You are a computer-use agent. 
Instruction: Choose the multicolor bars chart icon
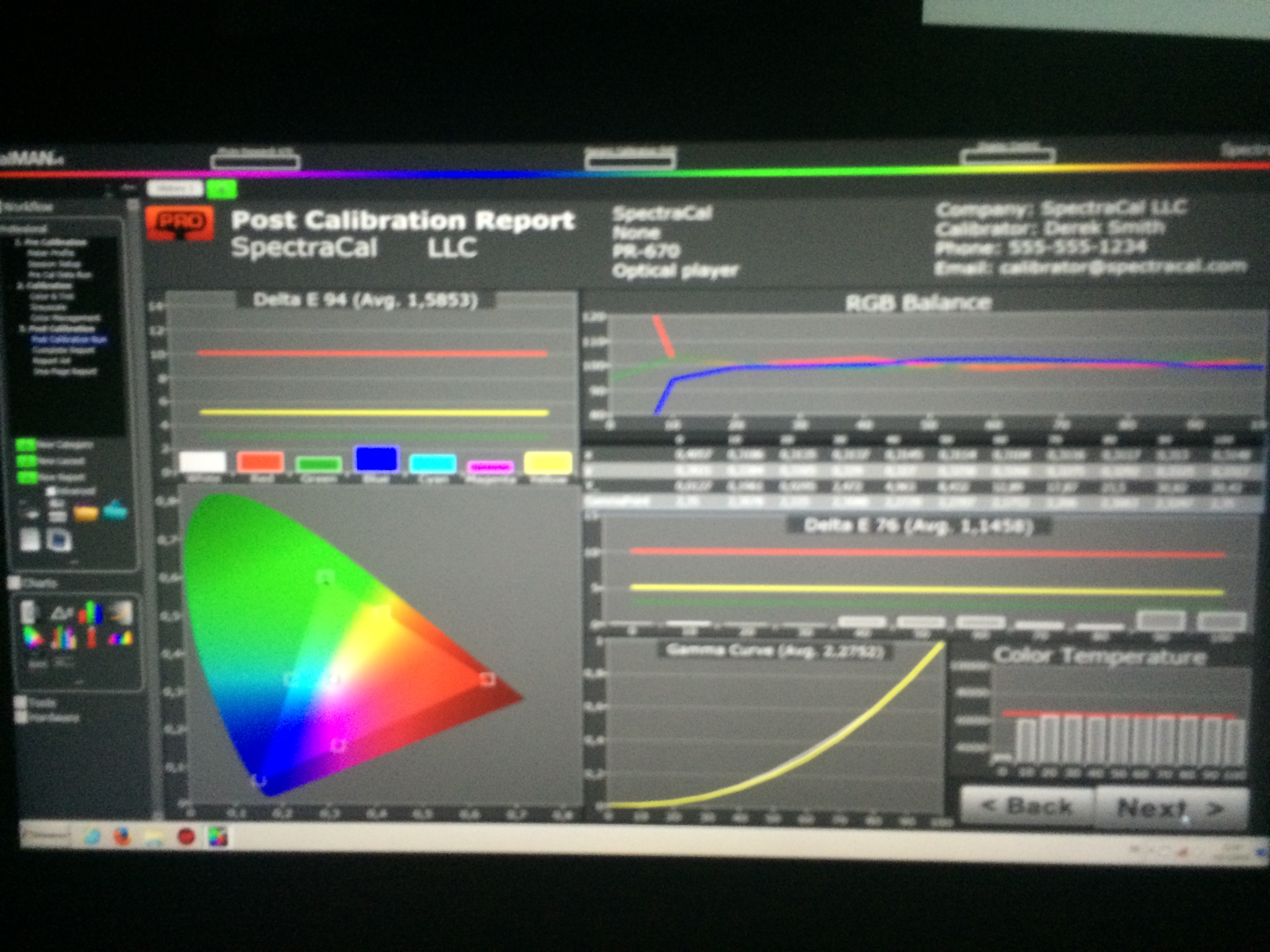pos(64,637)
